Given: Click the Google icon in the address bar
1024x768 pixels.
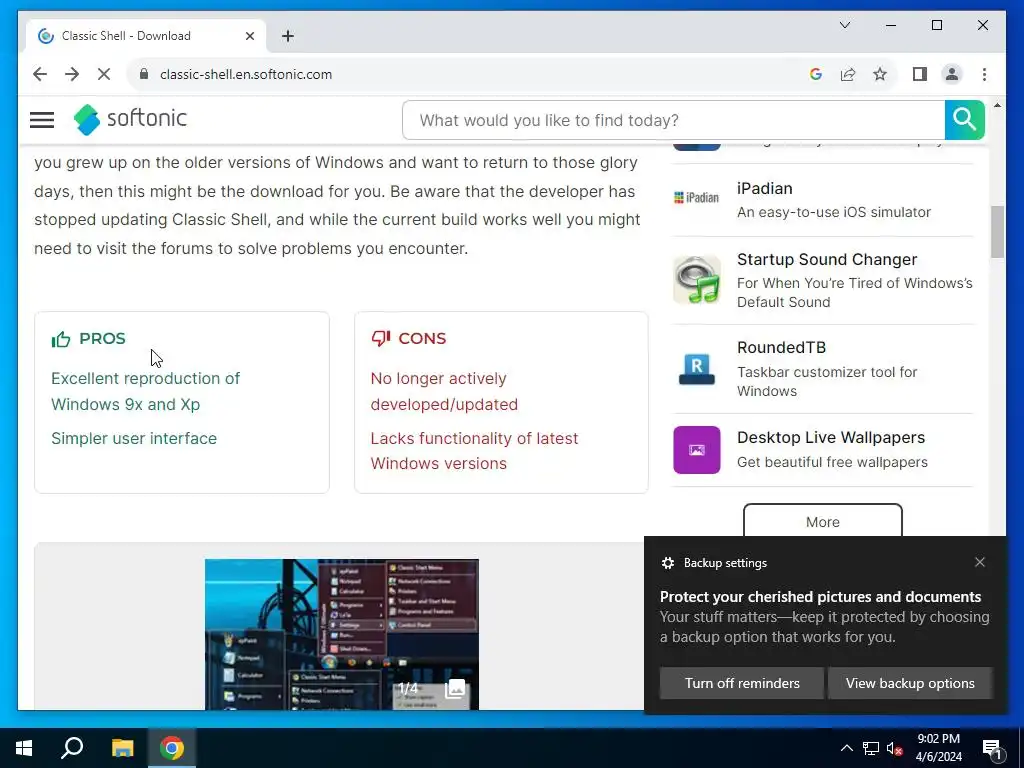Looking at the screenshot, I should tap(815, 74).
